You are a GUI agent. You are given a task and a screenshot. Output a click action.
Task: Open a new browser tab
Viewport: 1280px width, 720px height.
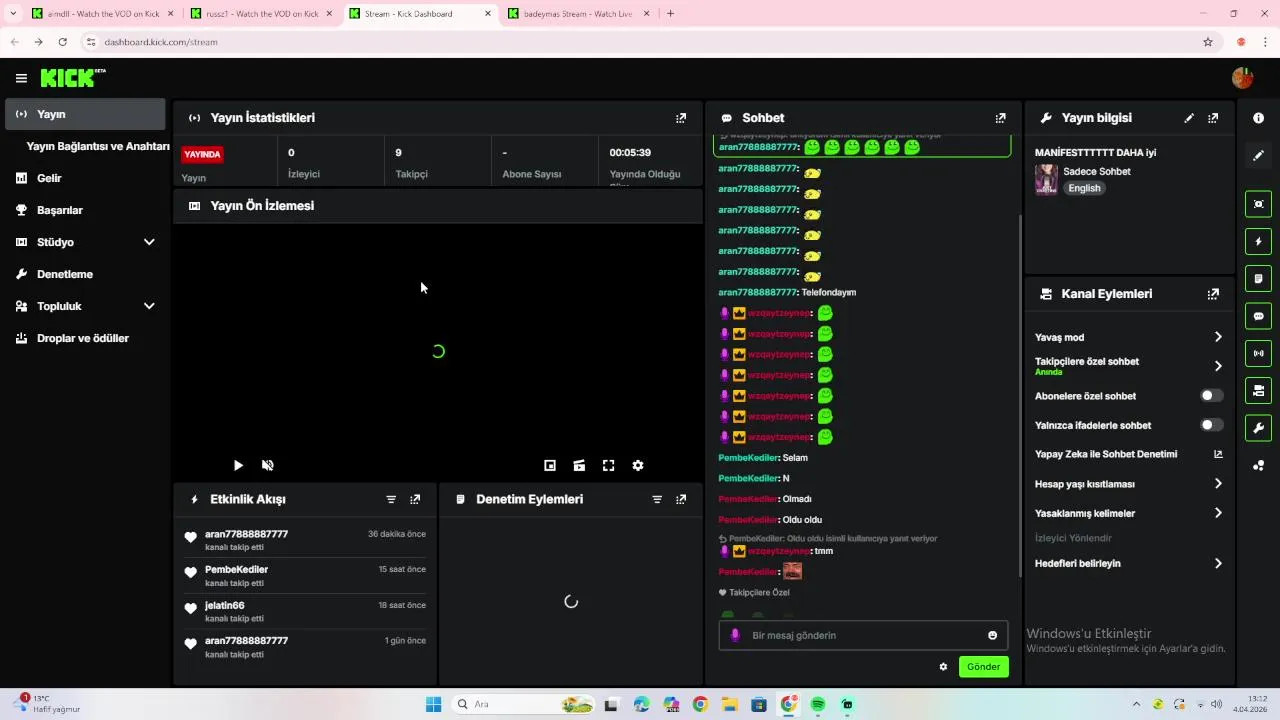[x=670, y=14]
